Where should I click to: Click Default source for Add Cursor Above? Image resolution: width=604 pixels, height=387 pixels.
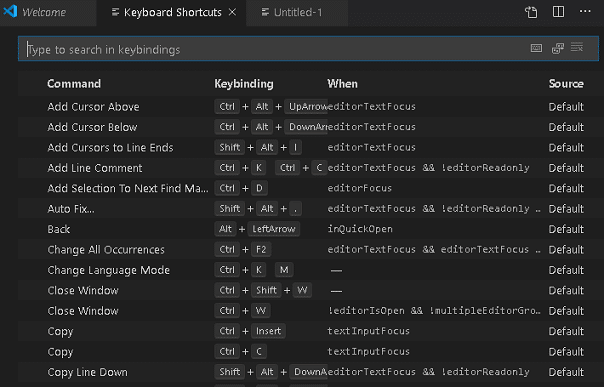(566, 107)
